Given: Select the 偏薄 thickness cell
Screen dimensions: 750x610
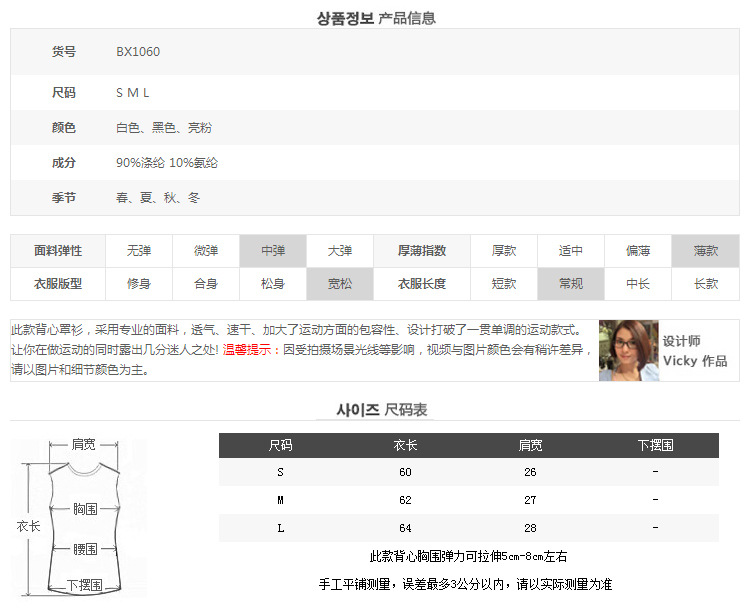Looking at the screenshot, I should point(638,251).
